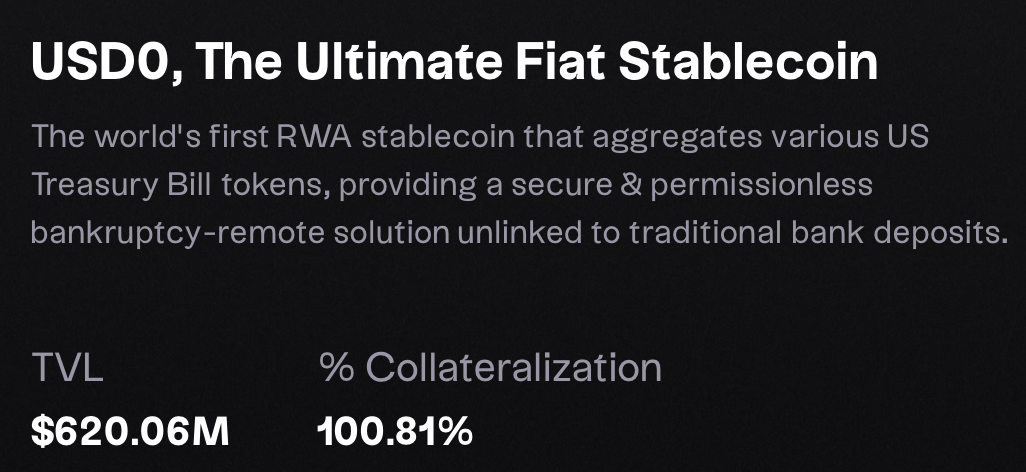Click the % Collateralization label
The height and width of the screenshot is (472, 1026).
pyautogui.click(x=490, y=368)
